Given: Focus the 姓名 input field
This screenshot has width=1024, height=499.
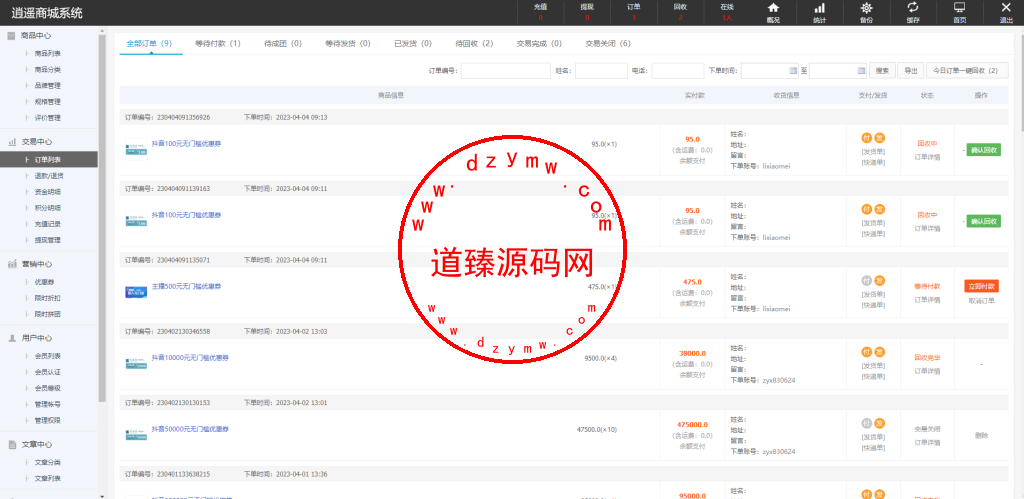Looking at the screenshot, I should tap(601, 71).
